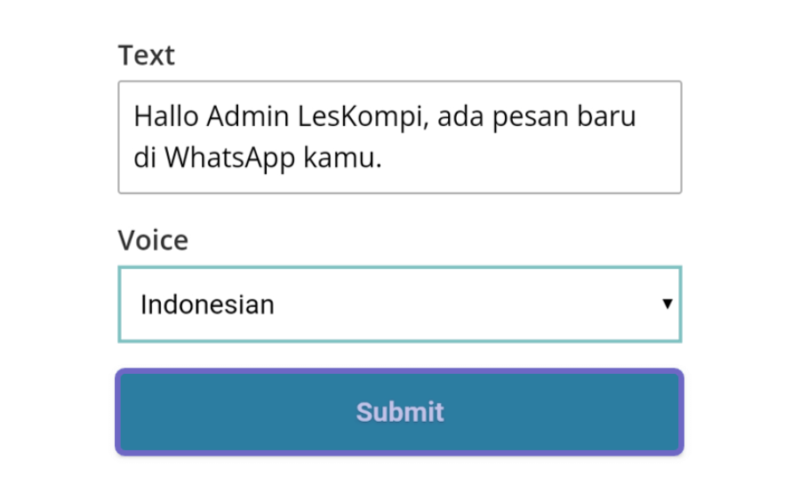This screenshot has height=500, width=800.
Task: Select the "Indonesian" value in the Voice combo box
Action: tap(207, 305)
